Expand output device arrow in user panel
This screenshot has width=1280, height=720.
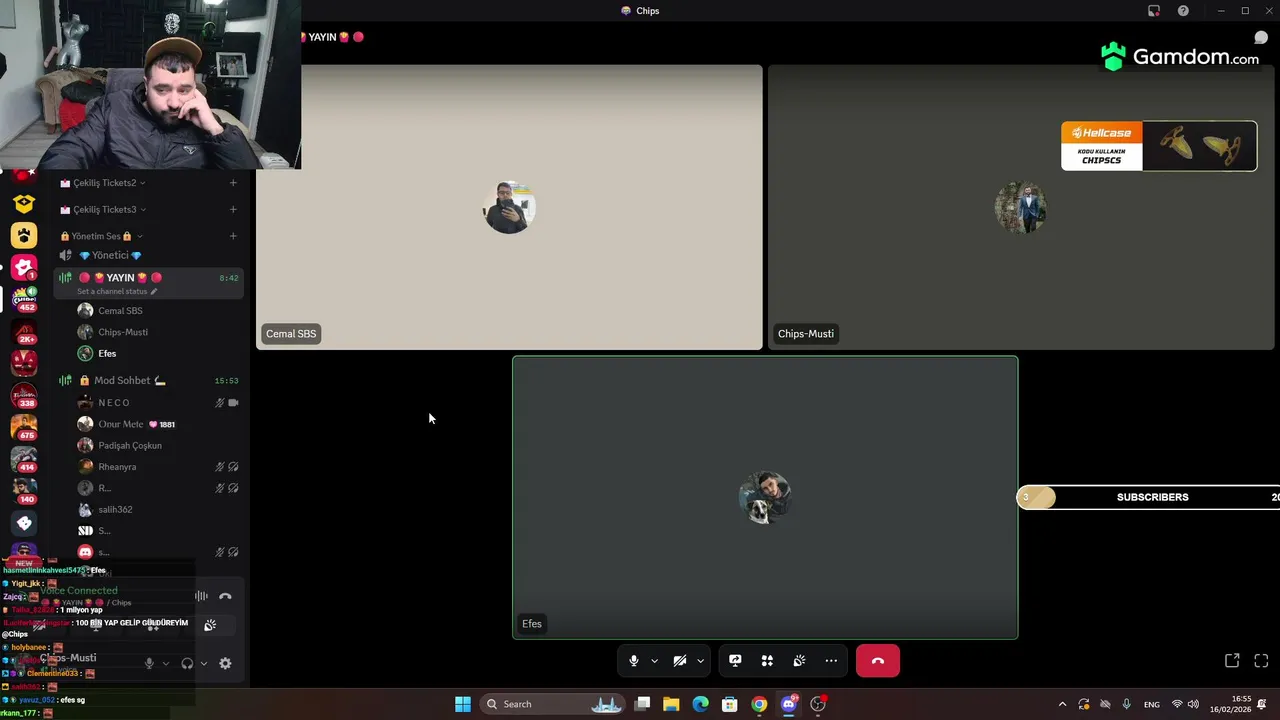203,663
